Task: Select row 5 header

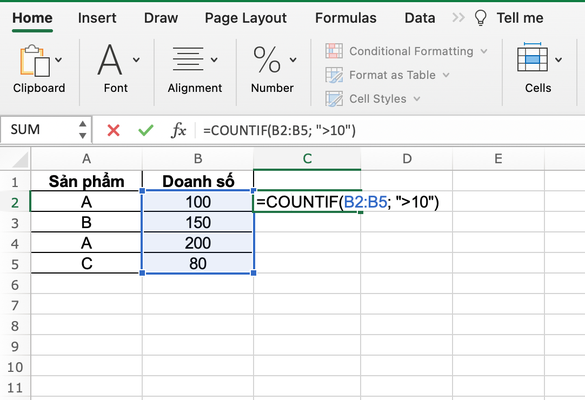Action: 15,264
